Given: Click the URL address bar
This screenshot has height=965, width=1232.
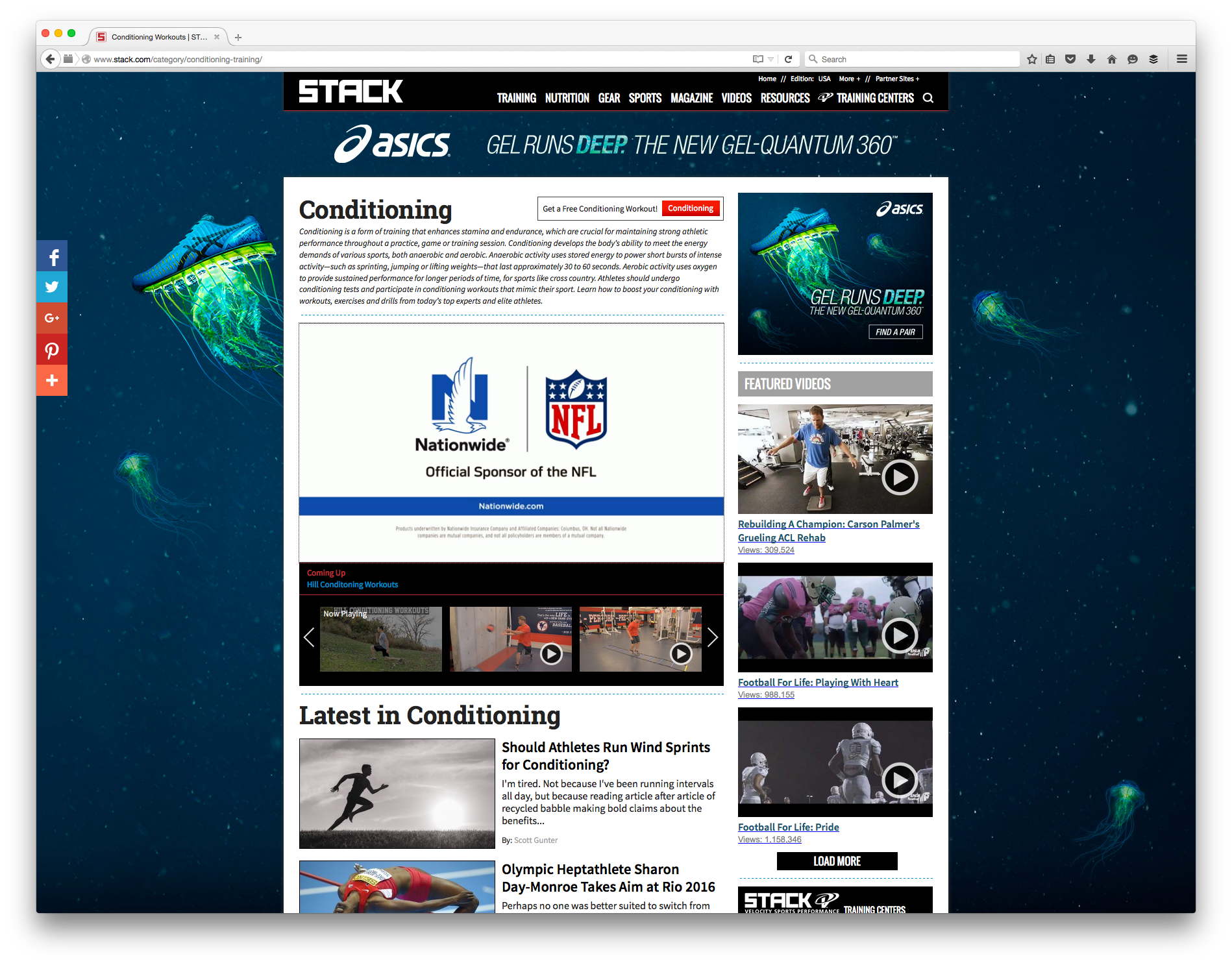Looking at the screenshot, I should click(x=415, y=59).
